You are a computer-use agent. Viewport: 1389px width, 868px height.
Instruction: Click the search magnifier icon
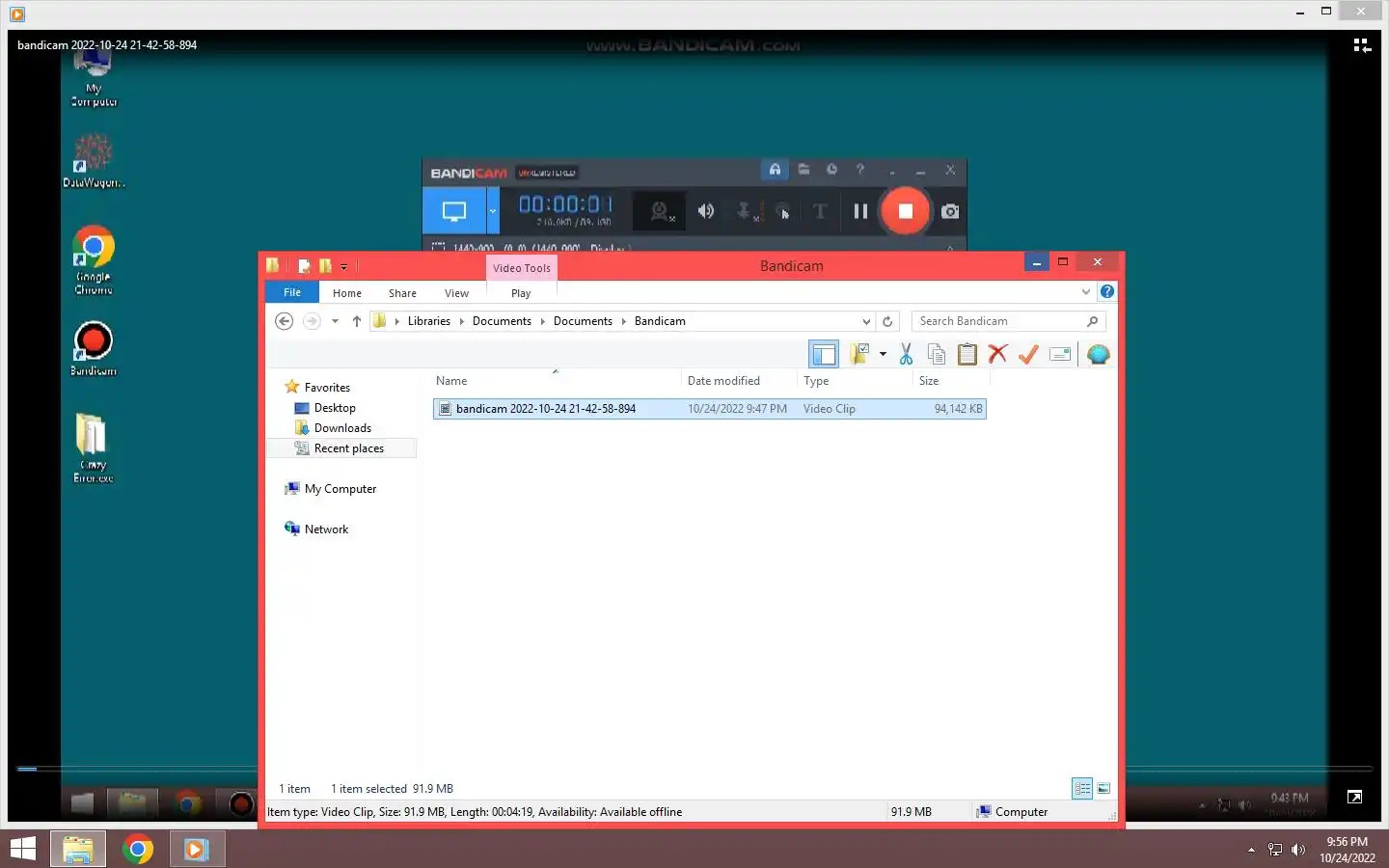[1092, 321]
